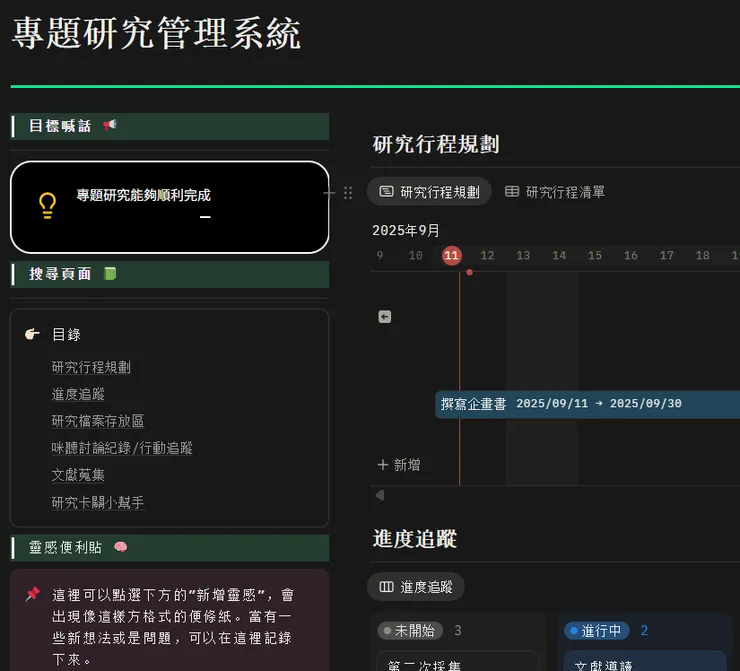The image size is (740, 671).
Task: Click the 目標喊話 section heading
Action: 59,126
